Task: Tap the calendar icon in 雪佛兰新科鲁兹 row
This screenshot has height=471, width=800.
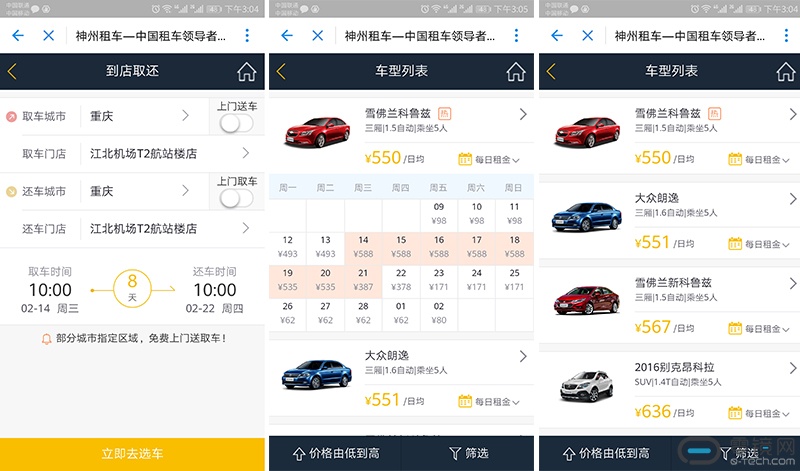Action: pyautogui.click(x=735, y=328)
